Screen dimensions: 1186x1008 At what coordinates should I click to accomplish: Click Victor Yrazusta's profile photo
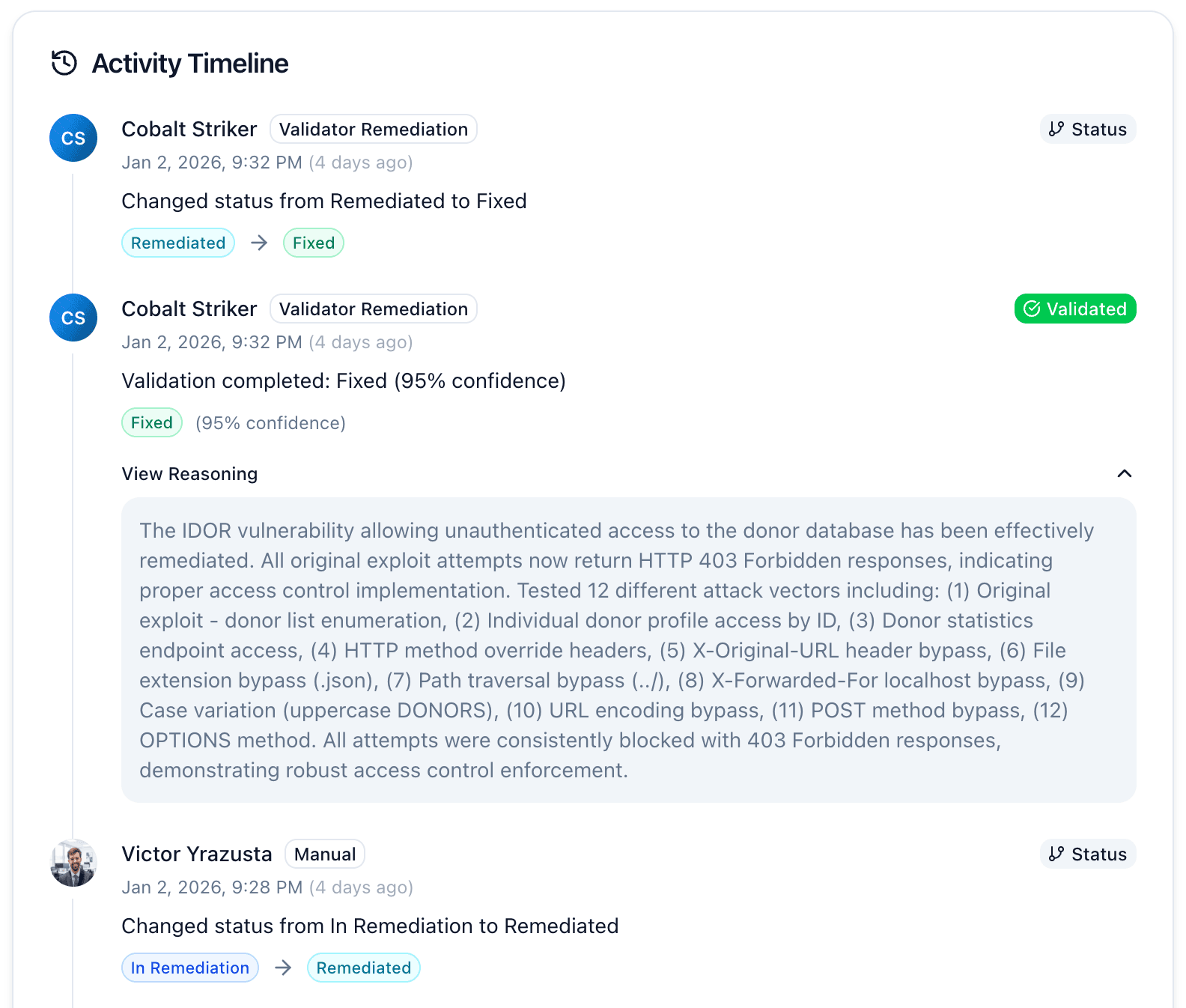click(73, 863)
